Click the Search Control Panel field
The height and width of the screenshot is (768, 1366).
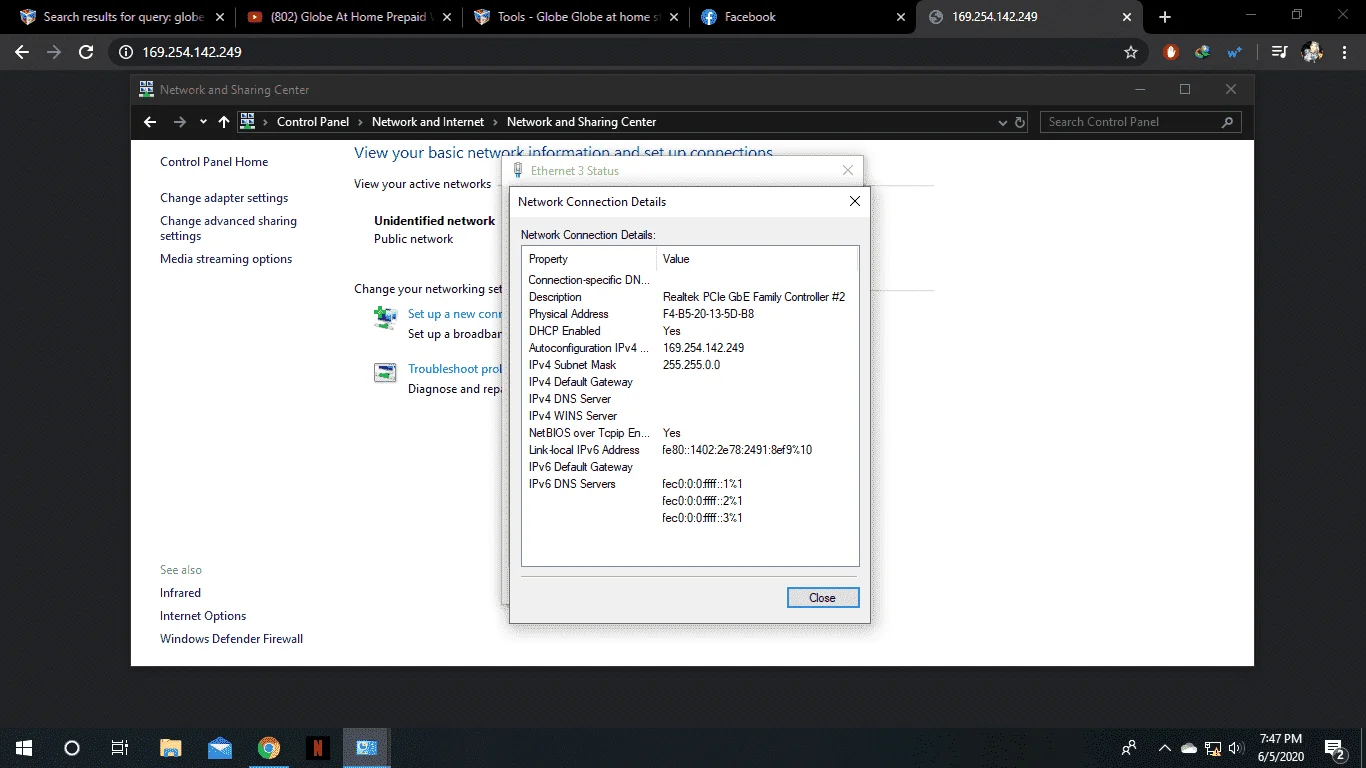point(1141,122)
